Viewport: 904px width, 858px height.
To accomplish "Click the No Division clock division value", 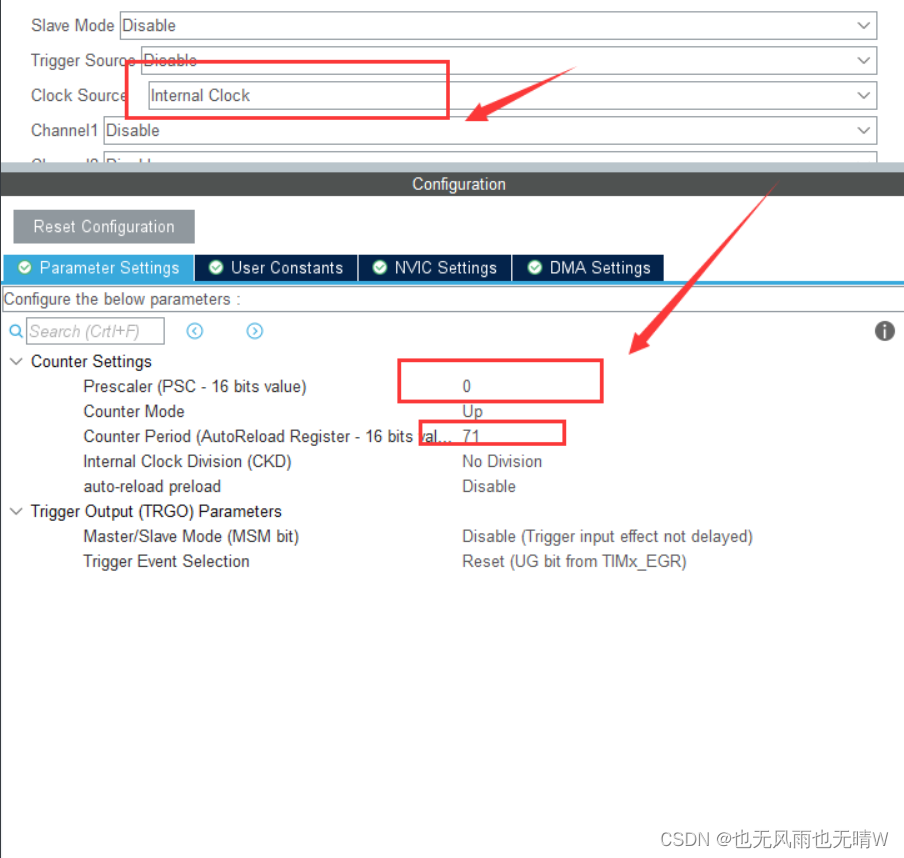I will 502,461.
